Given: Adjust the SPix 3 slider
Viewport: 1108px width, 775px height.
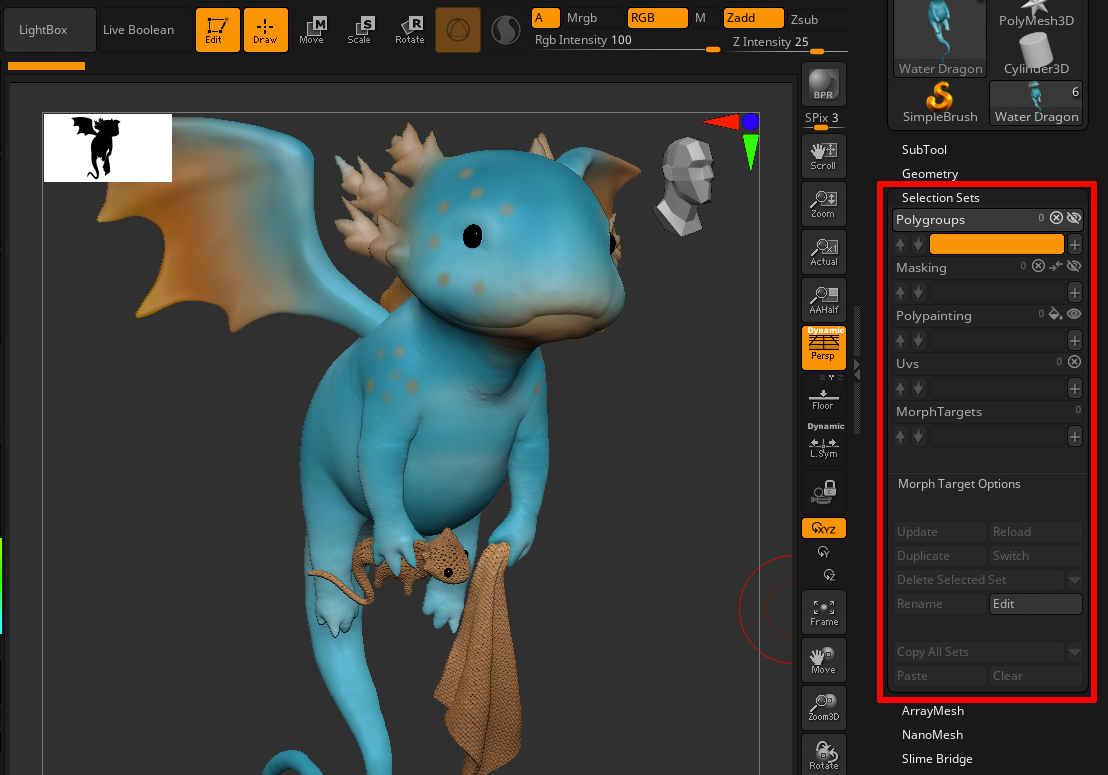Looking at the screenshot, I should 823,120.
